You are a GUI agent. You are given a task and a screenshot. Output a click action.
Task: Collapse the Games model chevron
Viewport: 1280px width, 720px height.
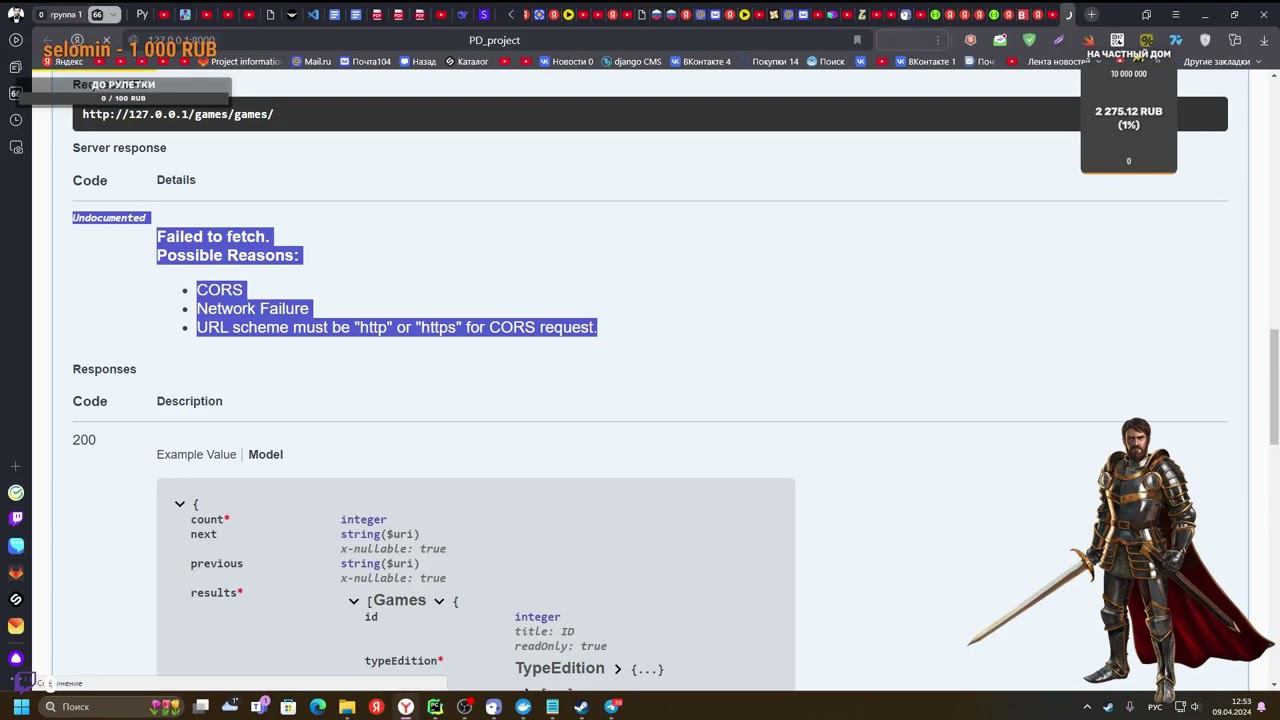click(439, 601)
